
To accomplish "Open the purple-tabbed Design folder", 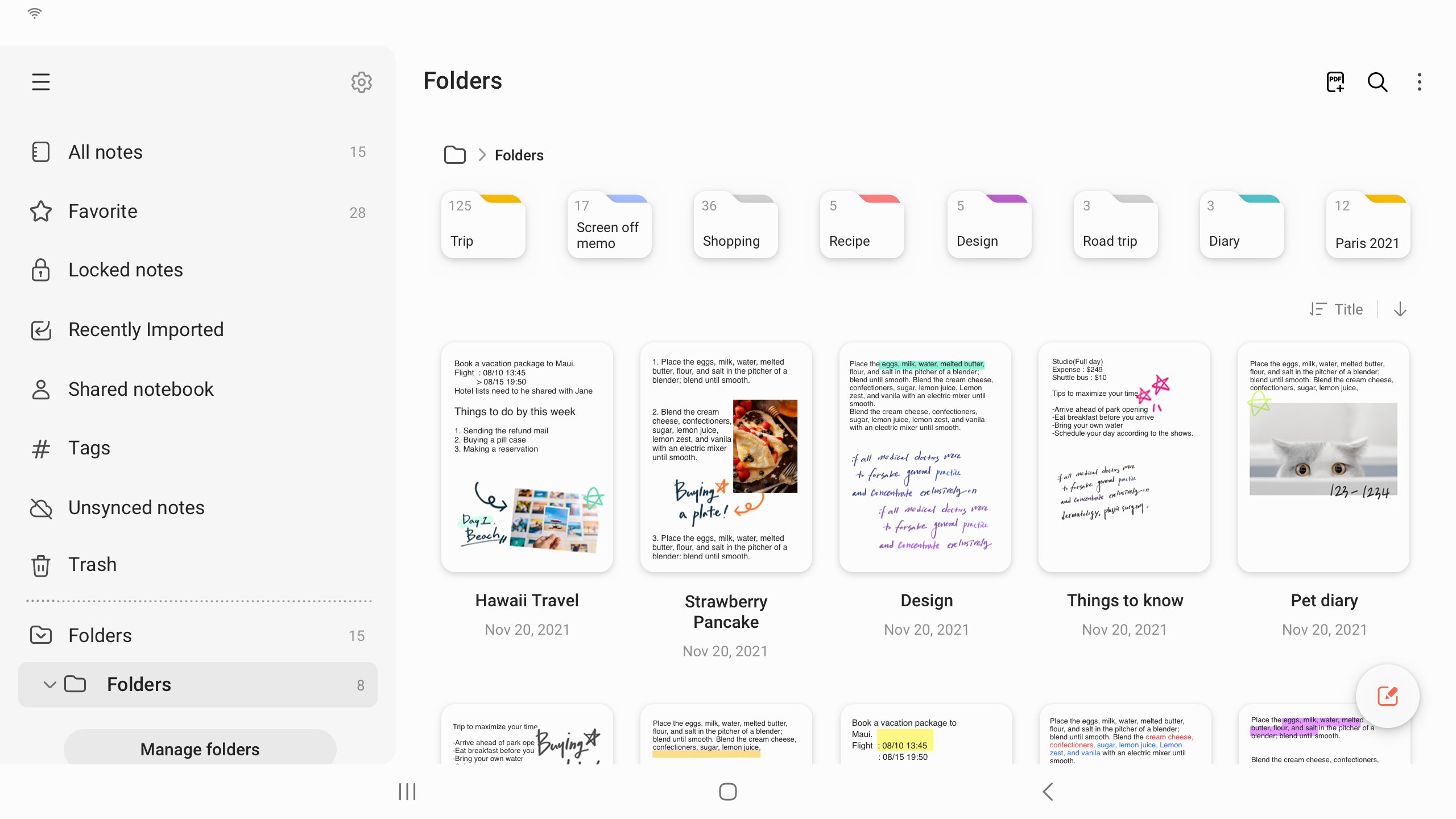I will tap(988, 227).
